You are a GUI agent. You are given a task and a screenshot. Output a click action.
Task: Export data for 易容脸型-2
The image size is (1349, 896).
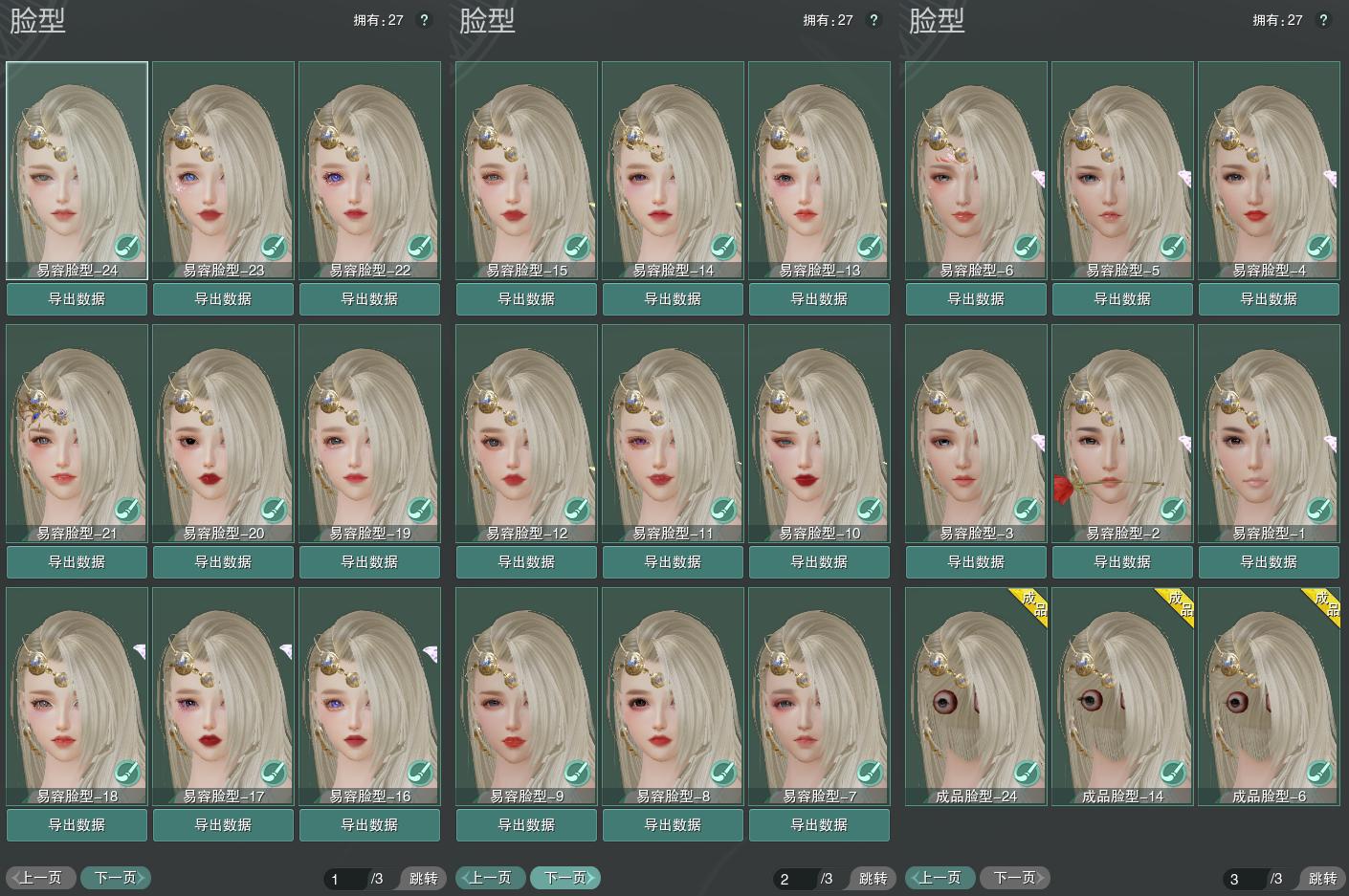[x=1122, y=562]
